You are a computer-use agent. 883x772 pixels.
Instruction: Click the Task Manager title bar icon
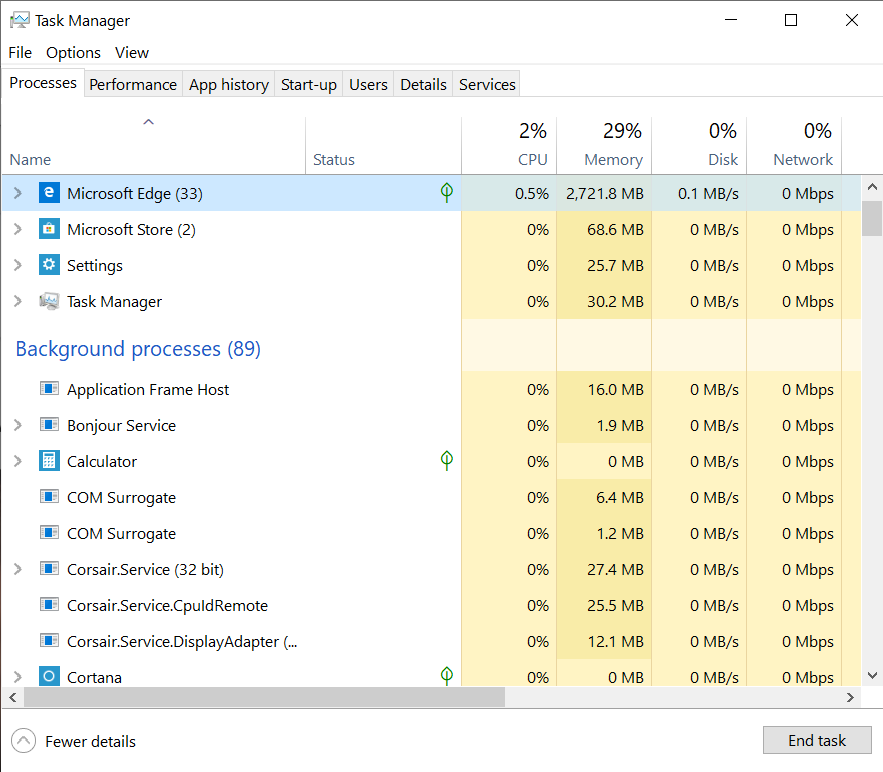point(20,20)
